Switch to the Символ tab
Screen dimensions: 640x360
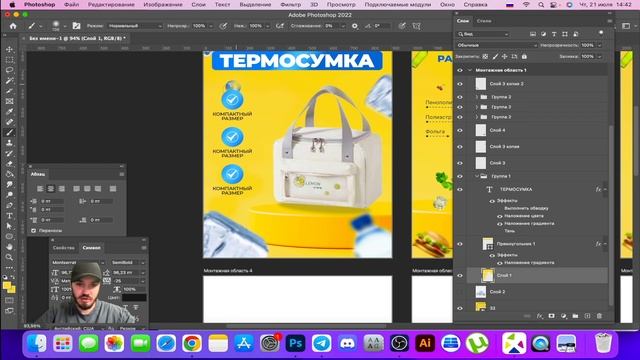(91, 248)
